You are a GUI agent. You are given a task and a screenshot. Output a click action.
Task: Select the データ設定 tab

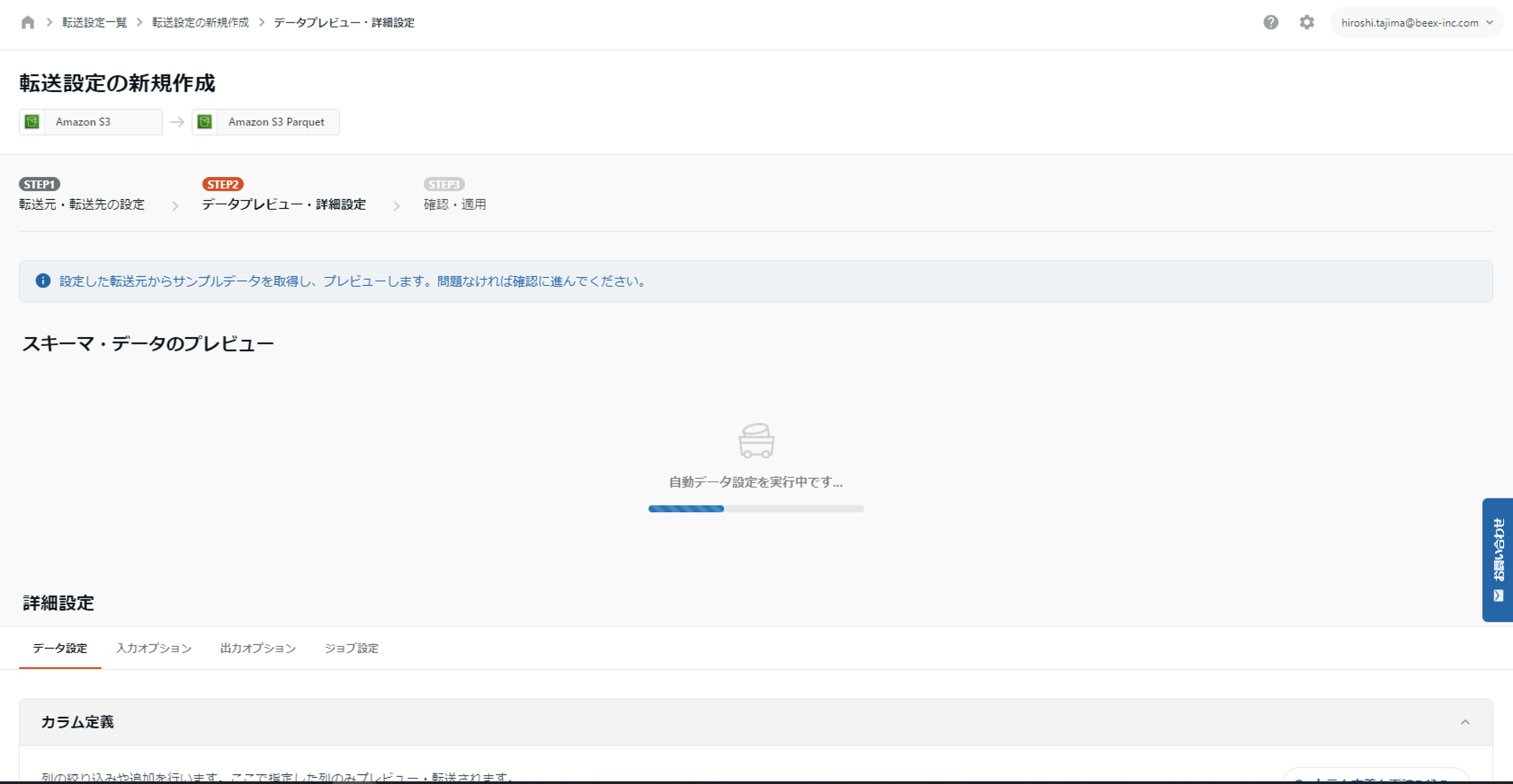[60, 648]
